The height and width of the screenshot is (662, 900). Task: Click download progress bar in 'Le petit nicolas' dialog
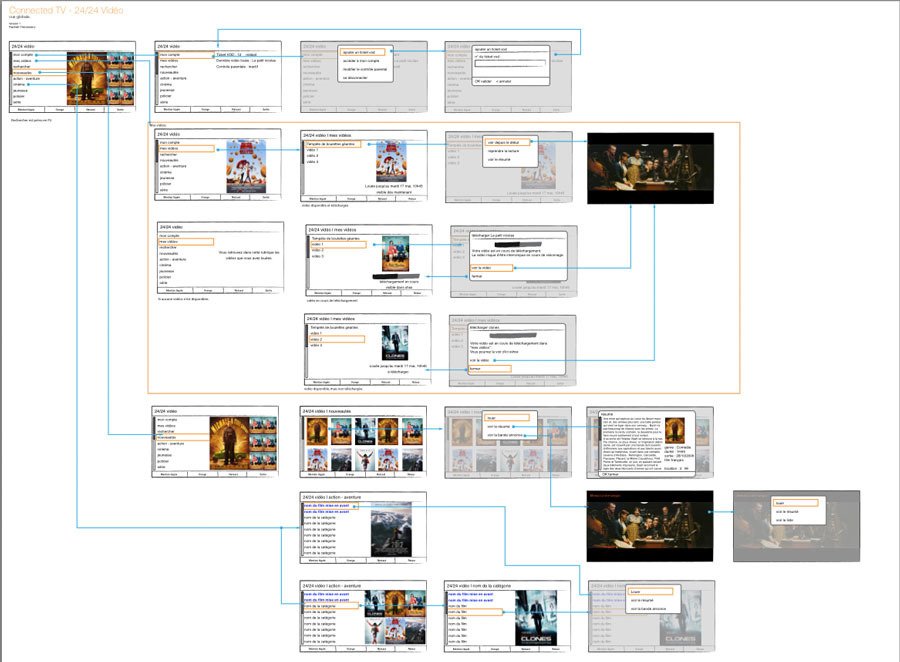click(x=515, y=244)
